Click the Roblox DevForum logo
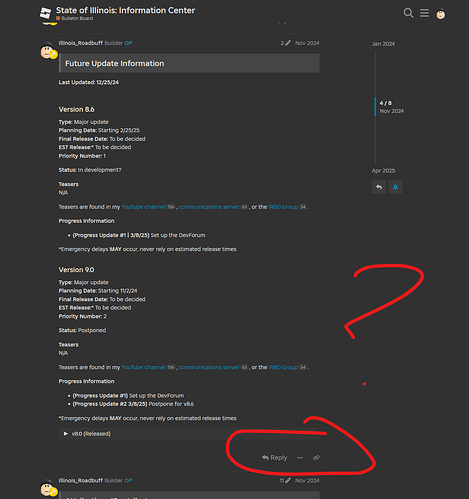 (46, 13)
